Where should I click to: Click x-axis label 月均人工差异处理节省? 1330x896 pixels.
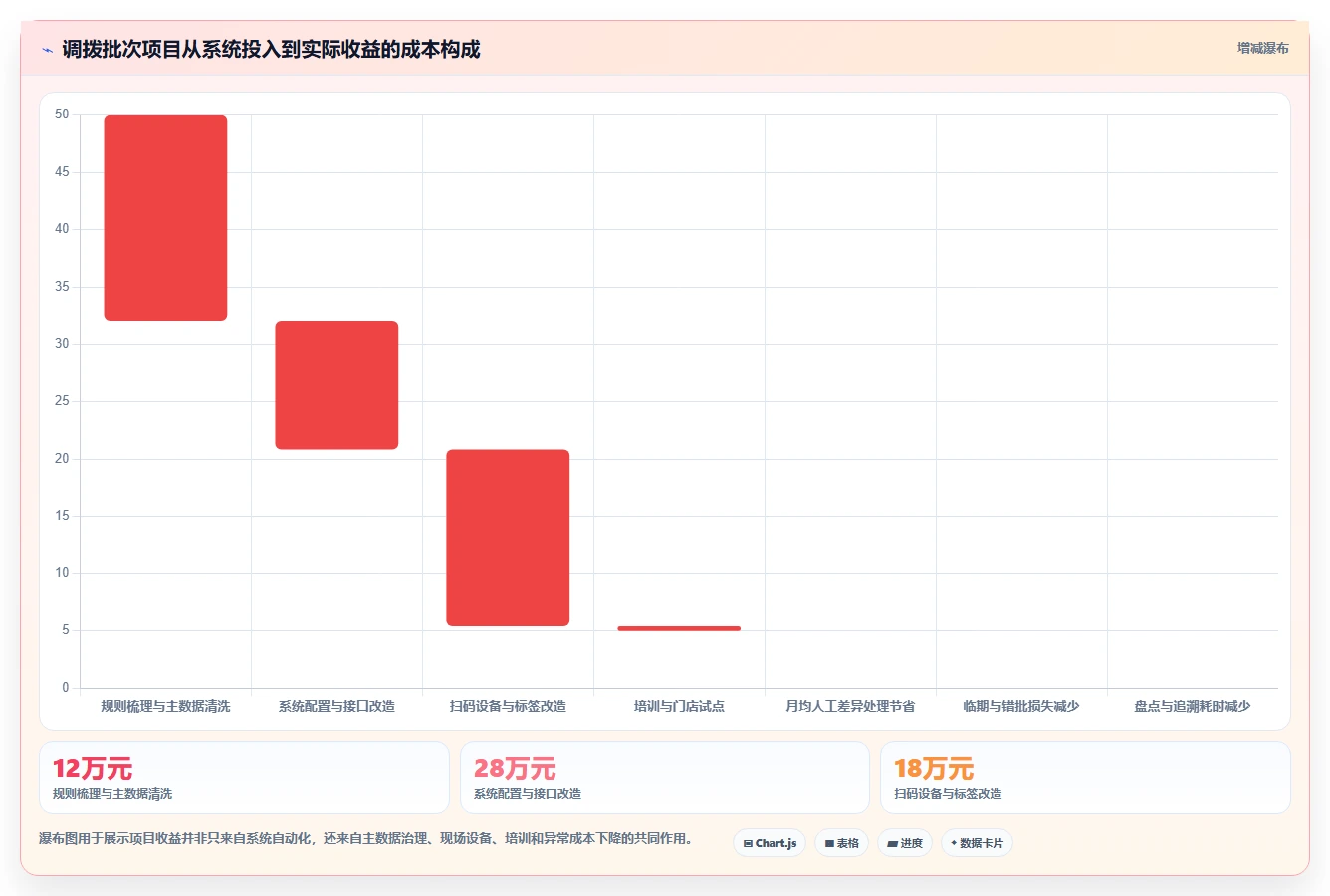850,706
